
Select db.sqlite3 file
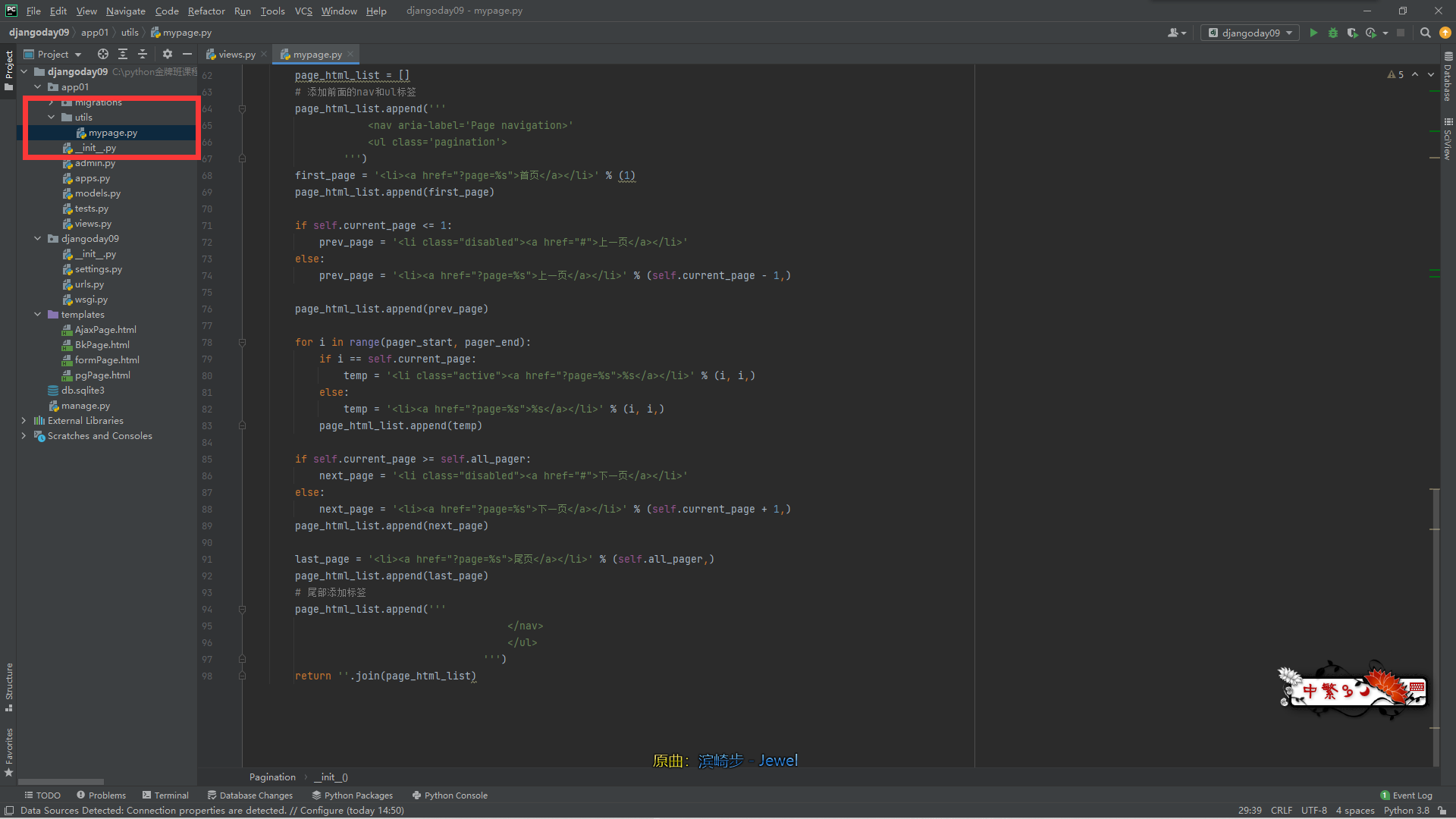(83, 390)
